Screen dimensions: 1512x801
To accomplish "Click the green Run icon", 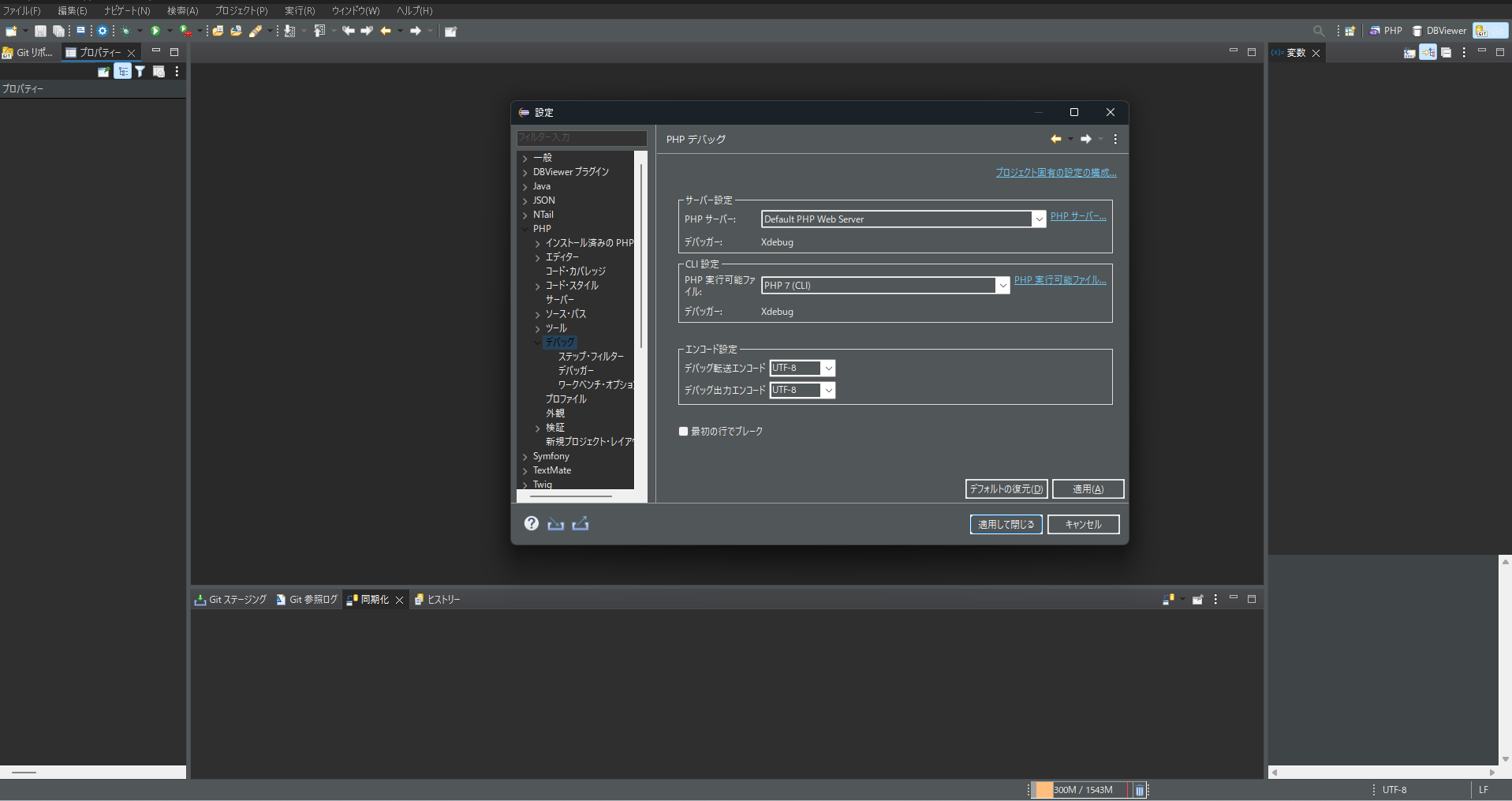I will click(x=157, y=31).
